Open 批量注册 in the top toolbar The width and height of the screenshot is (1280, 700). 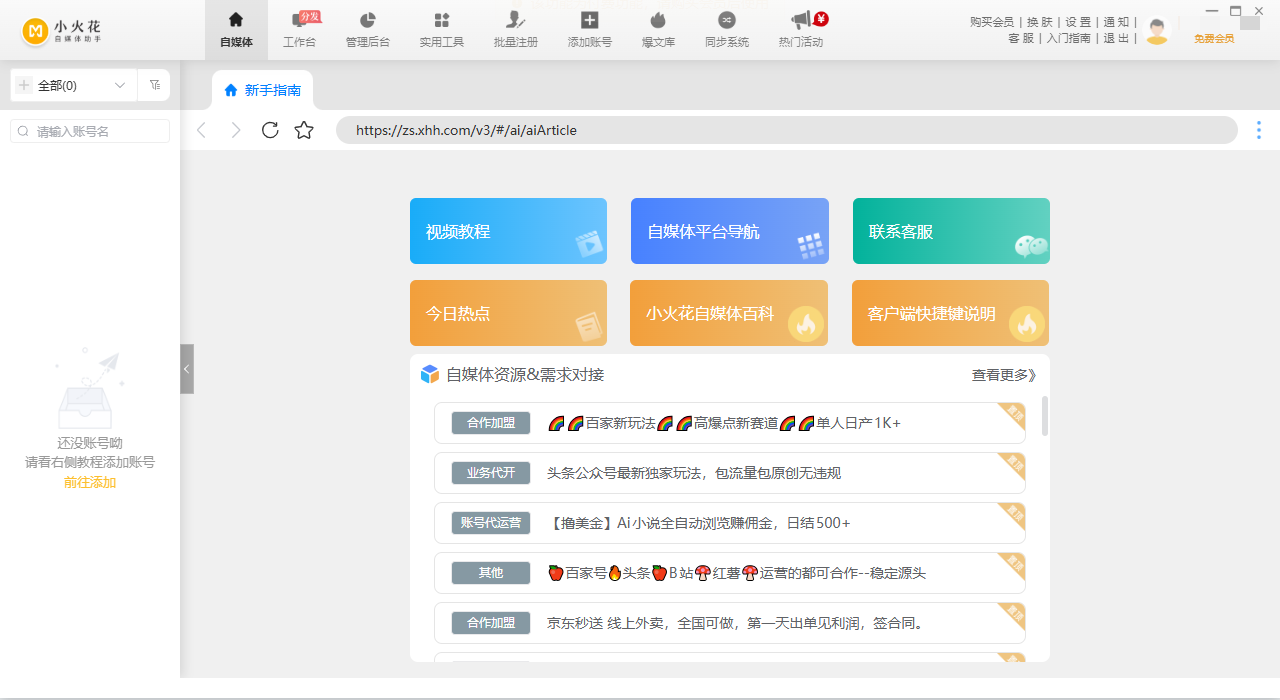pyautogui.click(x=516, y=30)
